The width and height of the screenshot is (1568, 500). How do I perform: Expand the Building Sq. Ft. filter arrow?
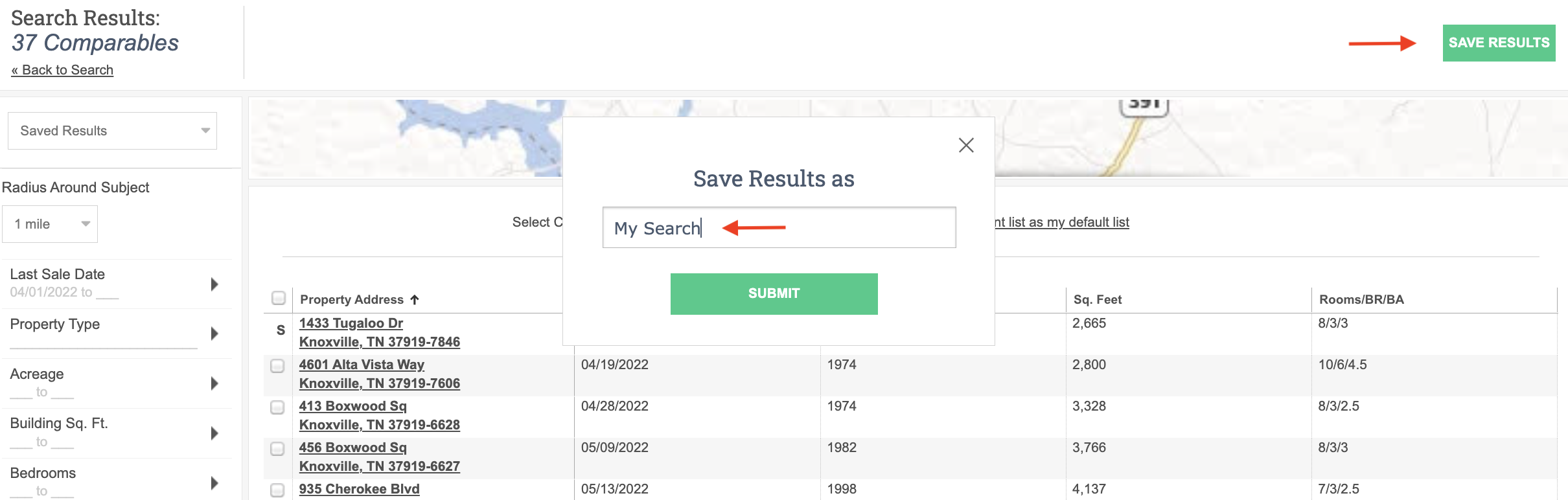coord(214,433)
